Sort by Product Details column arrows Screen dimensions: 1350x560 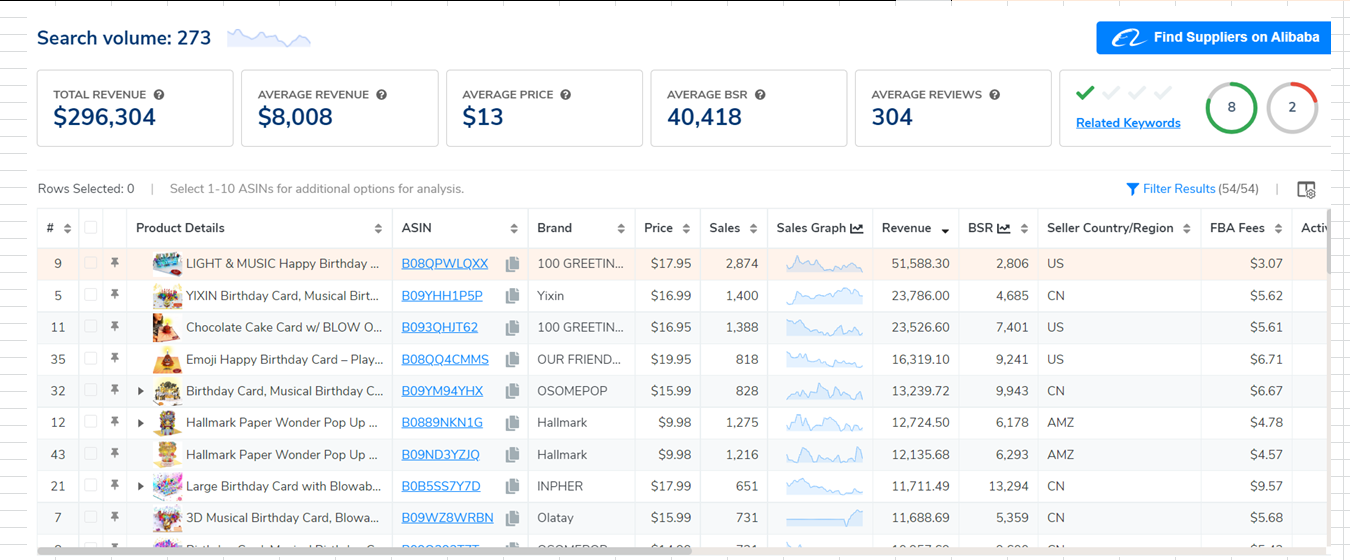point(378,229)
